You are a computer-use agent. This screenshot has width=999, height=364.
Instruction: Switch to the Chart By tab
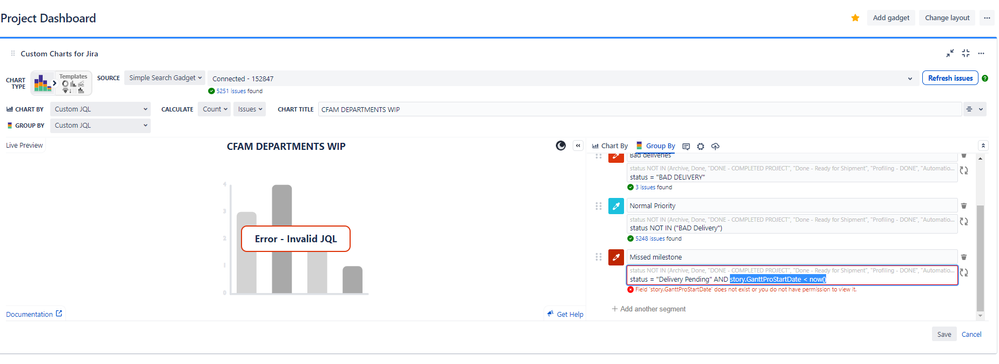click(x=610, y=146)
